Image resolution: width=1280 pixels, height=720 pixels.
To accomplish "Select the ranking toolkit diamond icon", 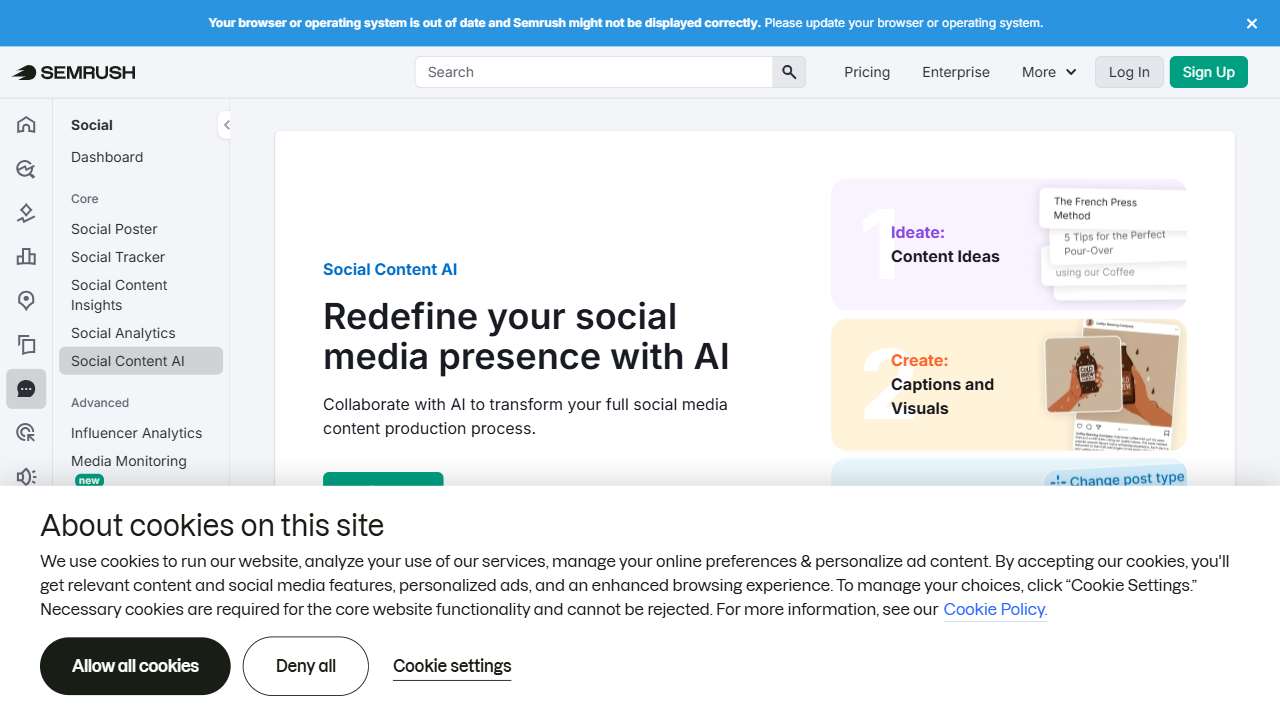I will click(x=25, y=213).
